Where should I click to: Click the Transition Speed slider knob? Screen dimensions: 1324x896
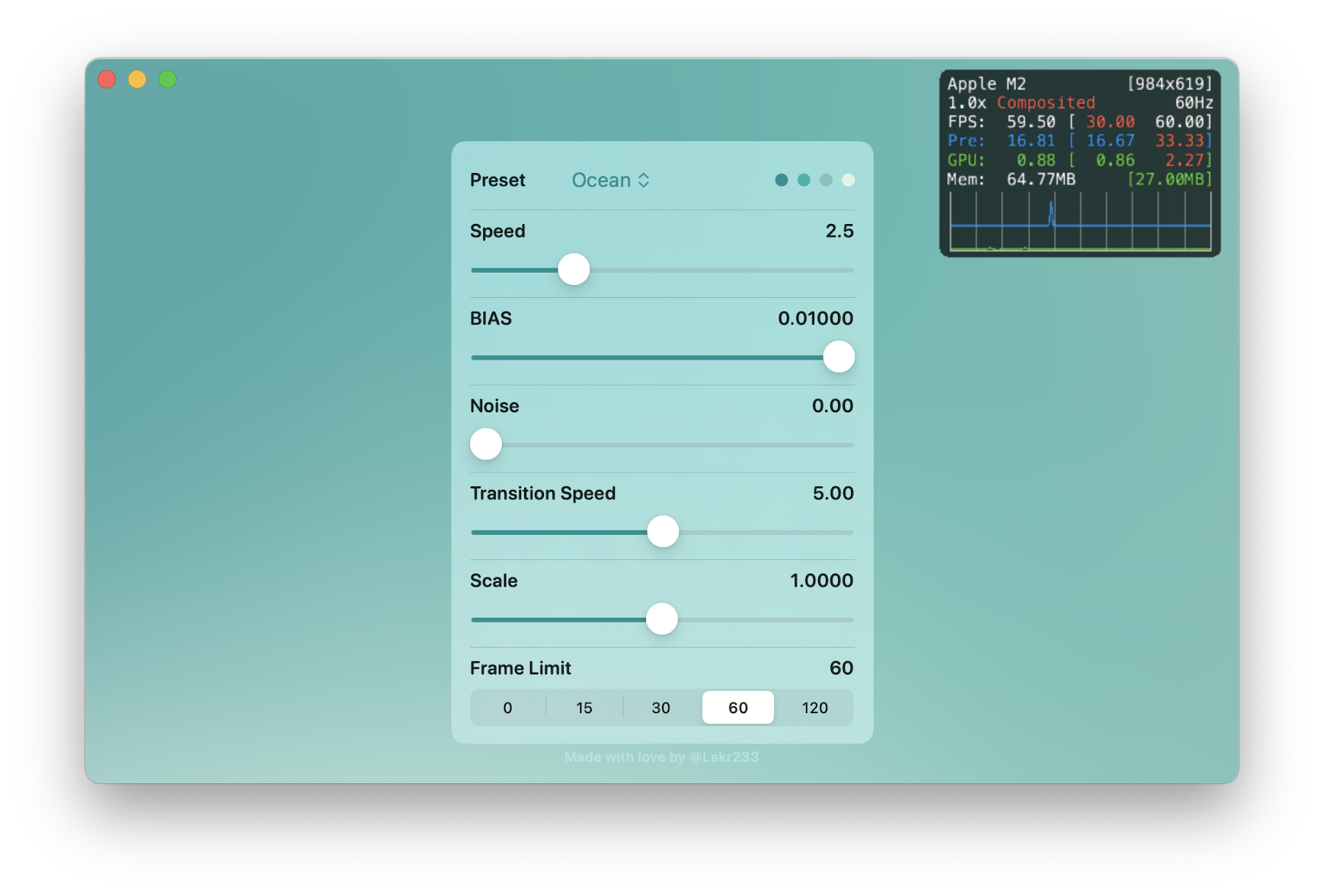[663, 532]
